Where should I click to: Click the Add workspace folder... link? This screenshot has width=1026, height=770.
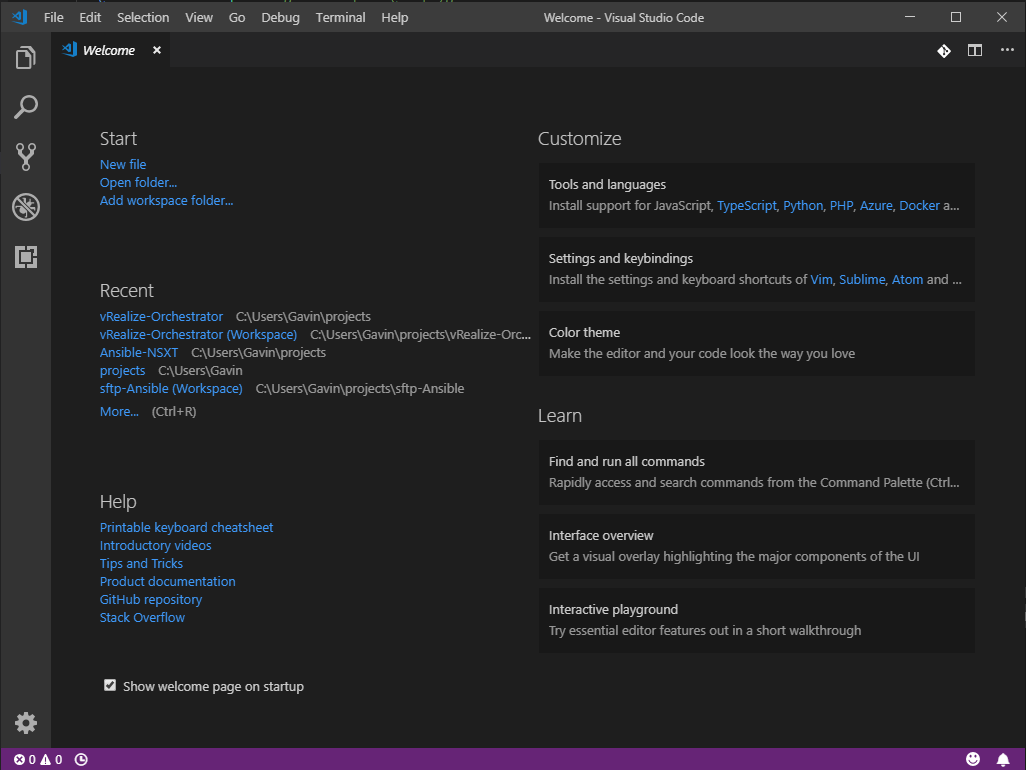click(x=166, y=200)
